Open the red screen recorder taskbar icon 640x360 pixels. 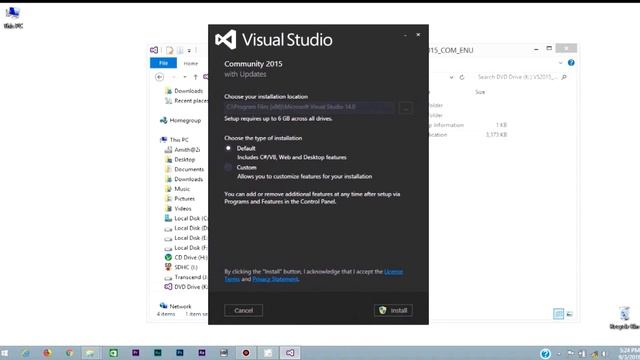[x=246, y=353]
